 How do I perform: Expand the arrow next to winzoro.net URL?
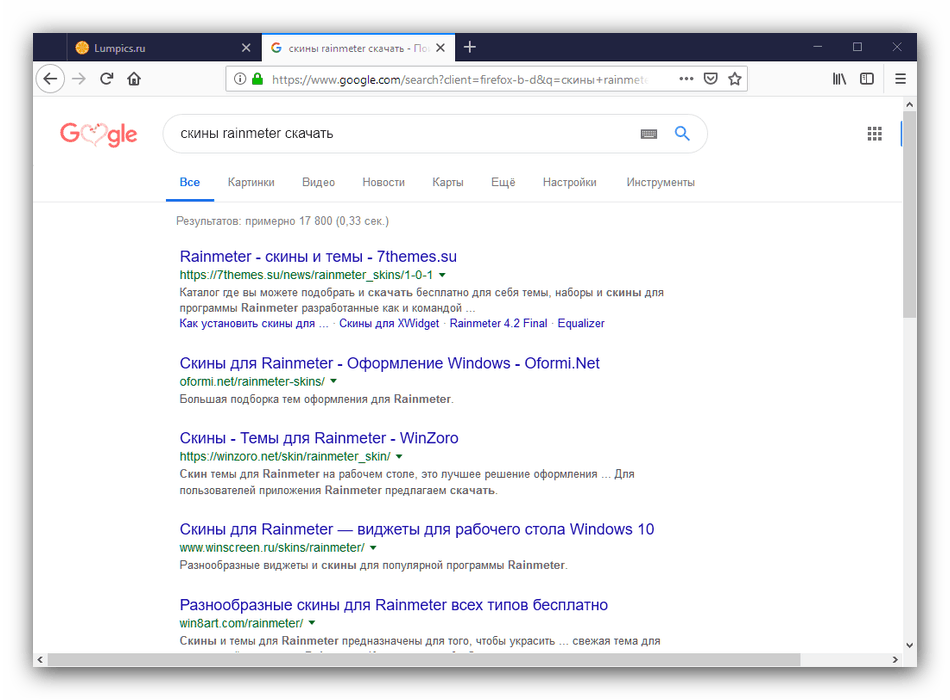399,456
